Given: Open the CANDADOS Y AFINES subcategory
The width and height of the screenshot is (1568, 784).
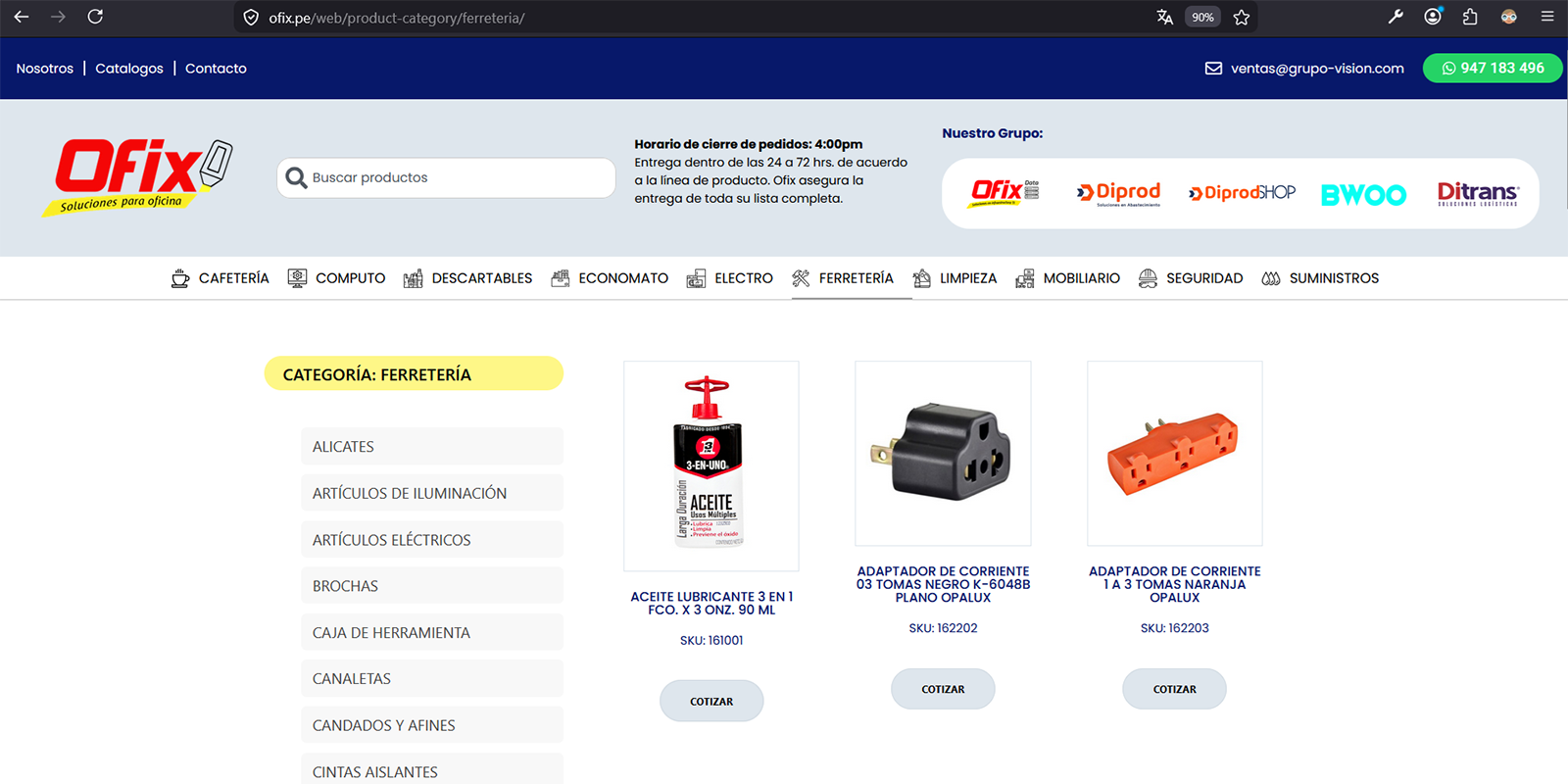Looking at the screenshot, I should [x=432, y=725].
